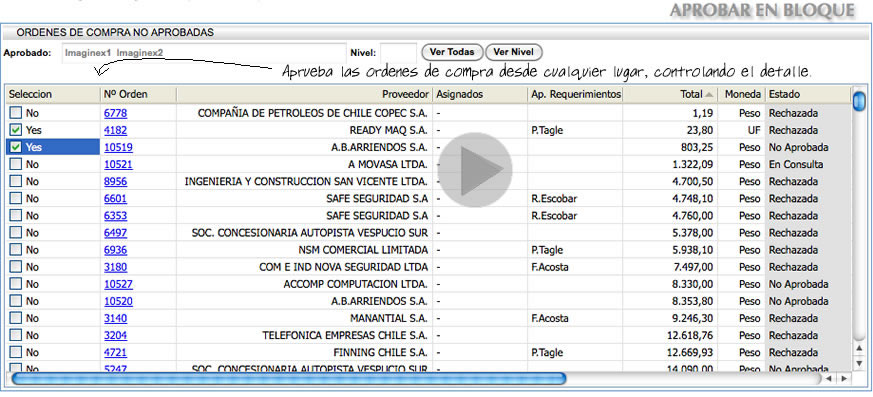Check the selection box for order 6936
This screenshot has height=397, width=873.
coord(16,250)
